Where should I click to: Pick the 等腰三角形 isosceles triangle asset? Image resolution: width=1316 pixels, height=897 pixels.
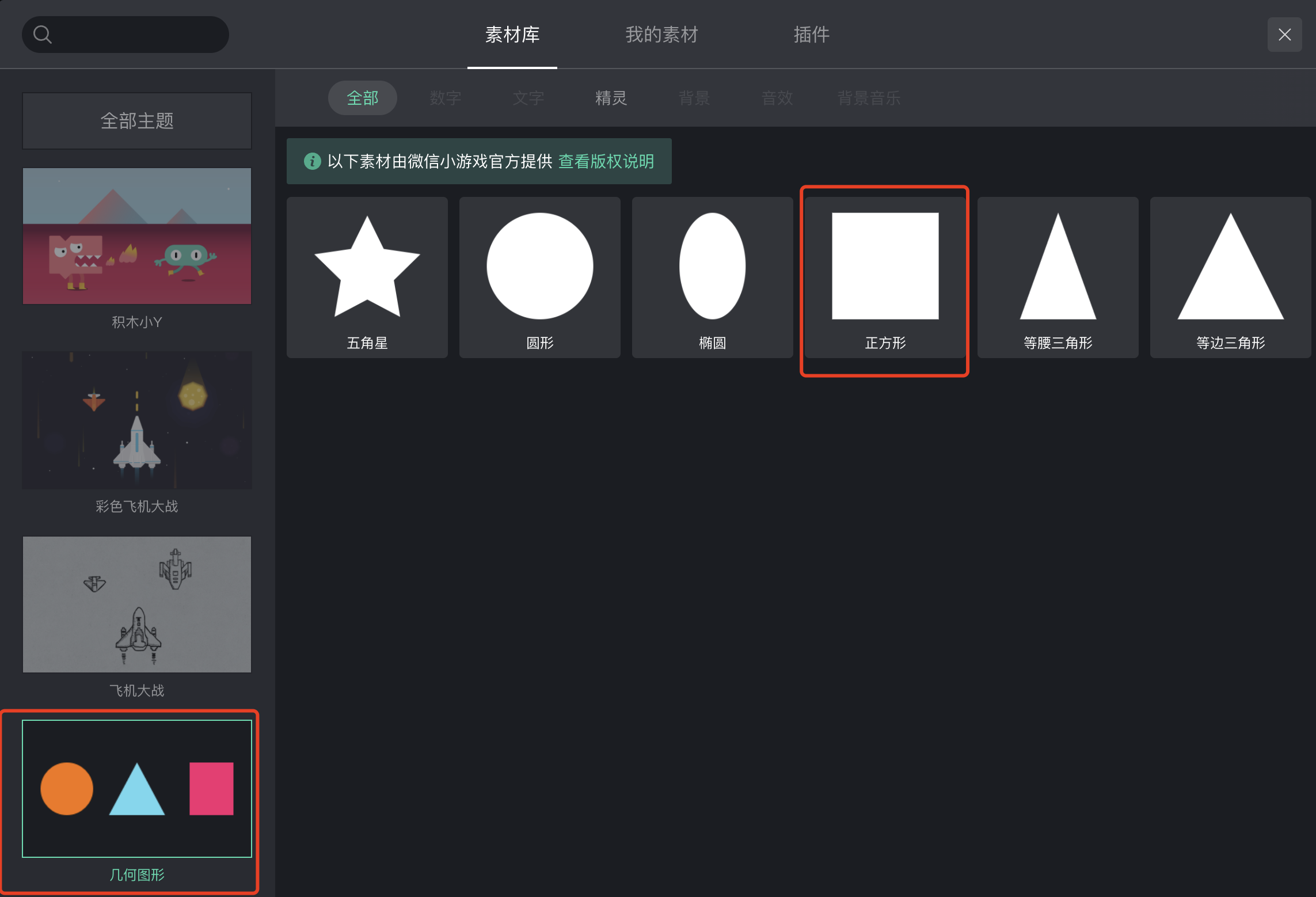1058,277
